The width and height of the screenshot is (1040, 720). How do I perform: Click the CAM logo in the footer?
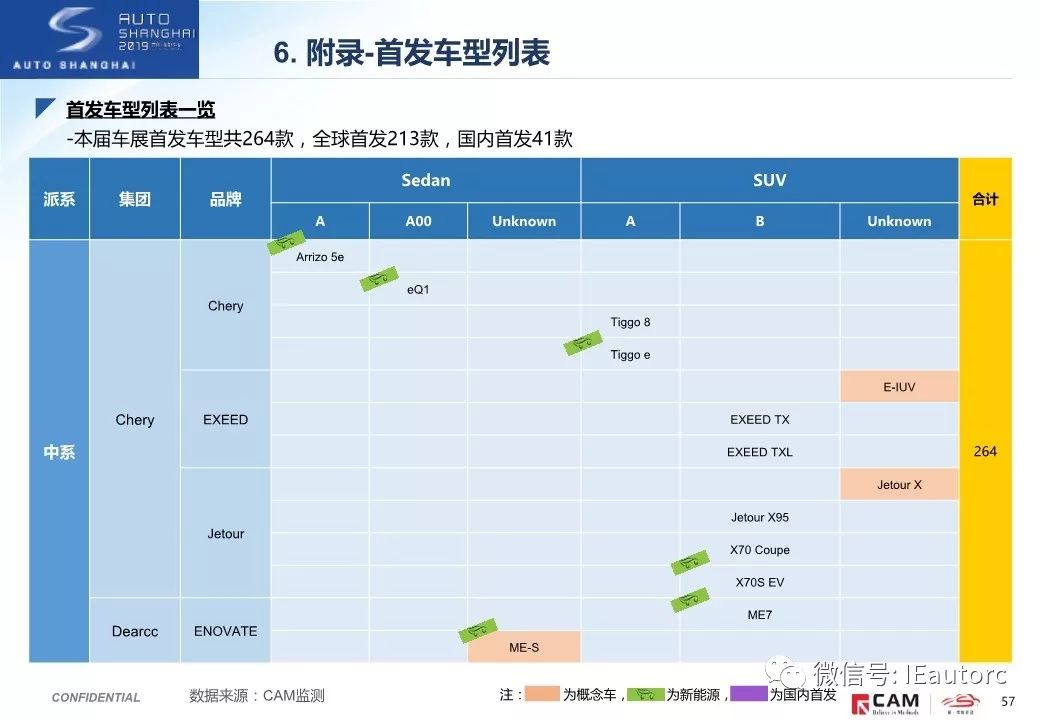point(885,702)
